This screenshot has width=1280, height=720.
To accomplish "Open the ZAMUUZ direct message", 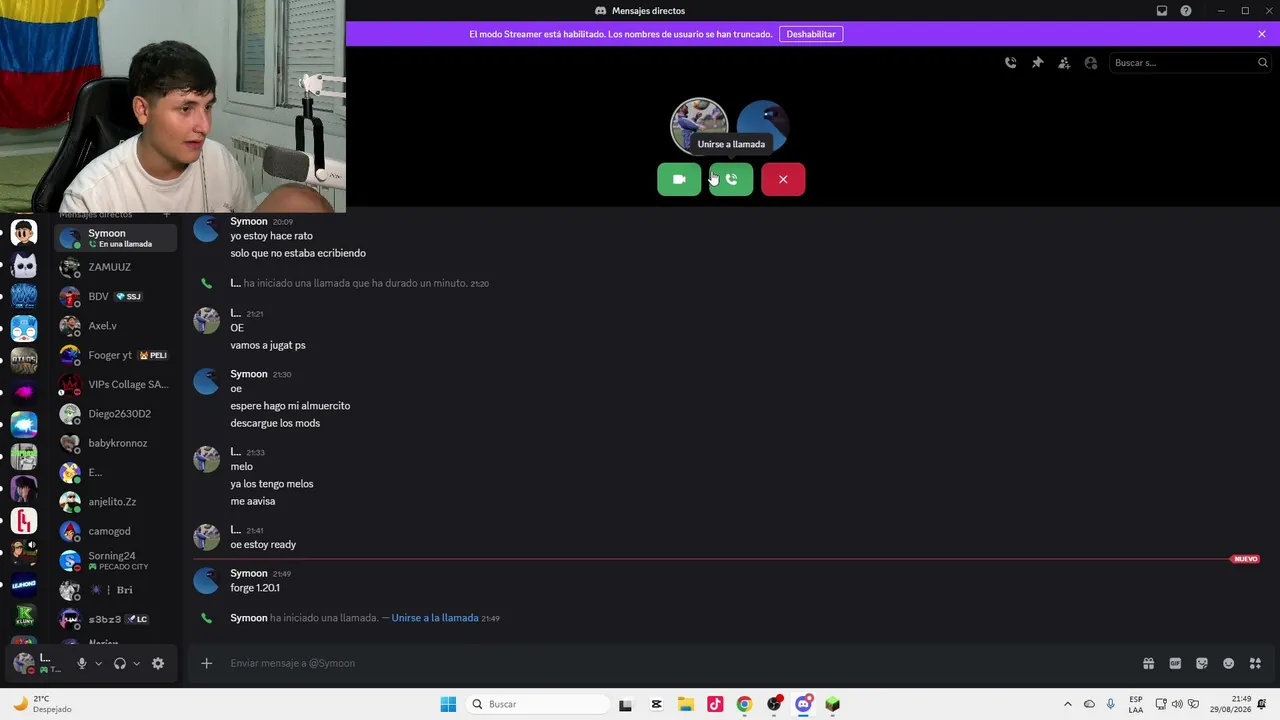I will click(x=116, y=267).
